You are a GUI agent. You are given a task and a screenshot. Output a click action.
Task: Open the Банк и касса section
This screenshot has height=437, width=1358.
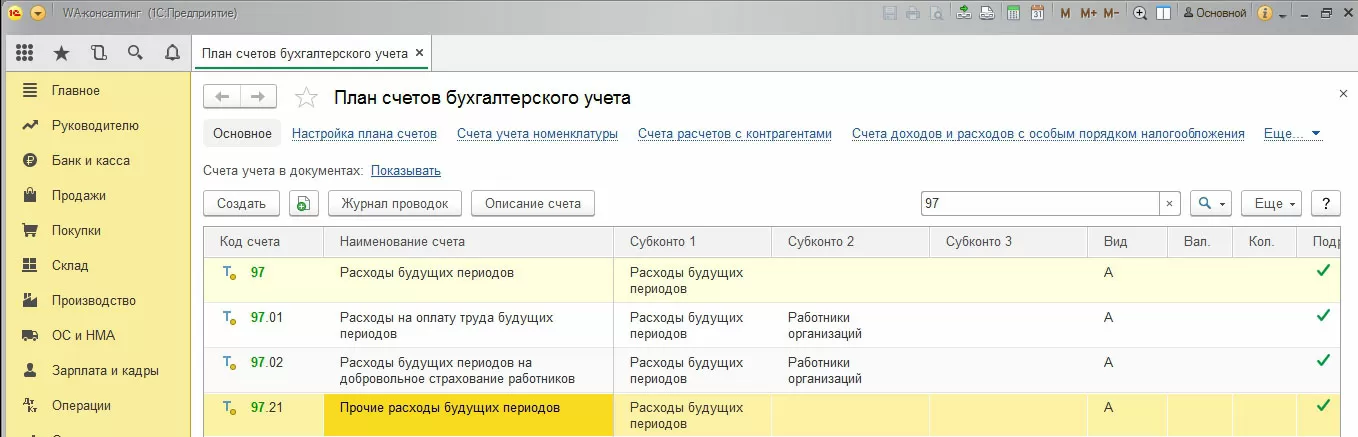click(90, 160)
